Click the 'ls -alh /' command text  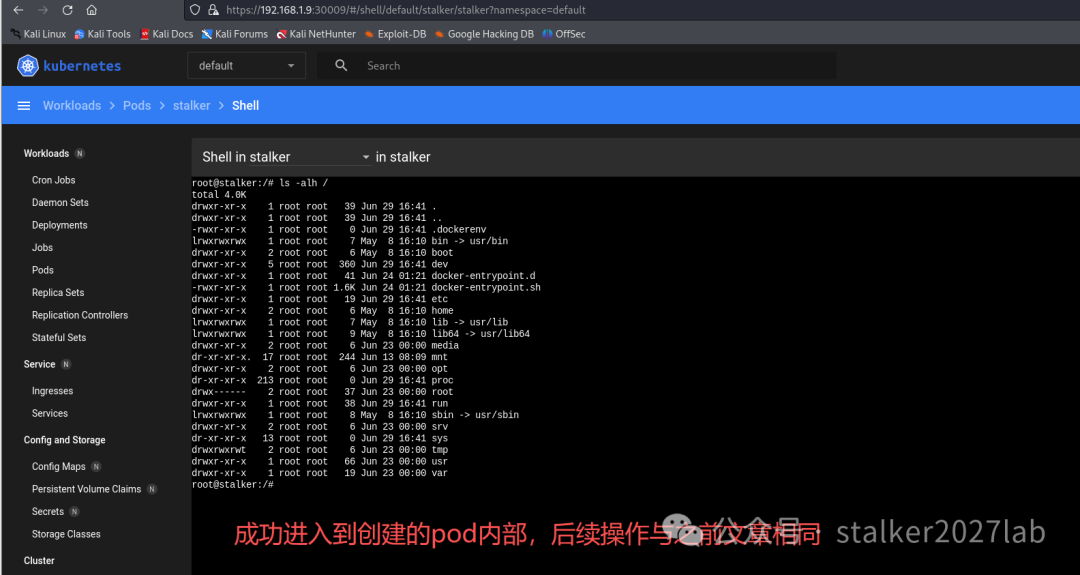304,183
